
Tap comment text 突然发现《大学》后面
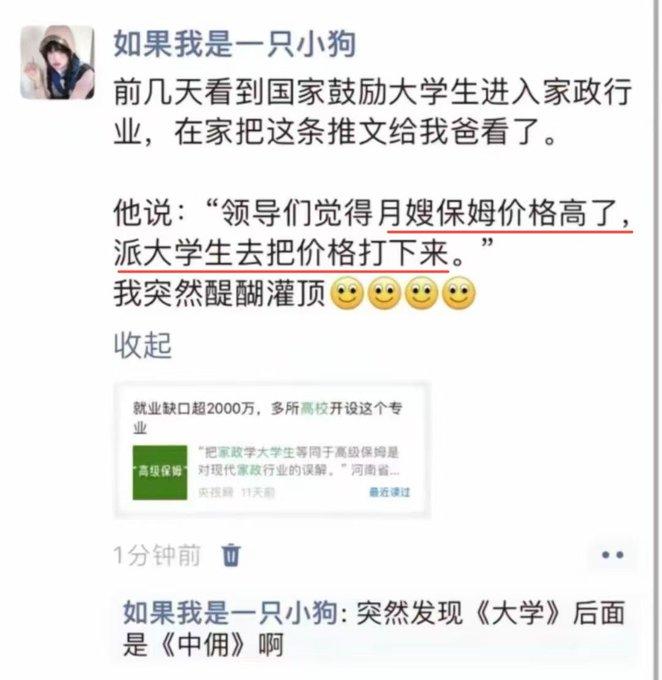491,613
